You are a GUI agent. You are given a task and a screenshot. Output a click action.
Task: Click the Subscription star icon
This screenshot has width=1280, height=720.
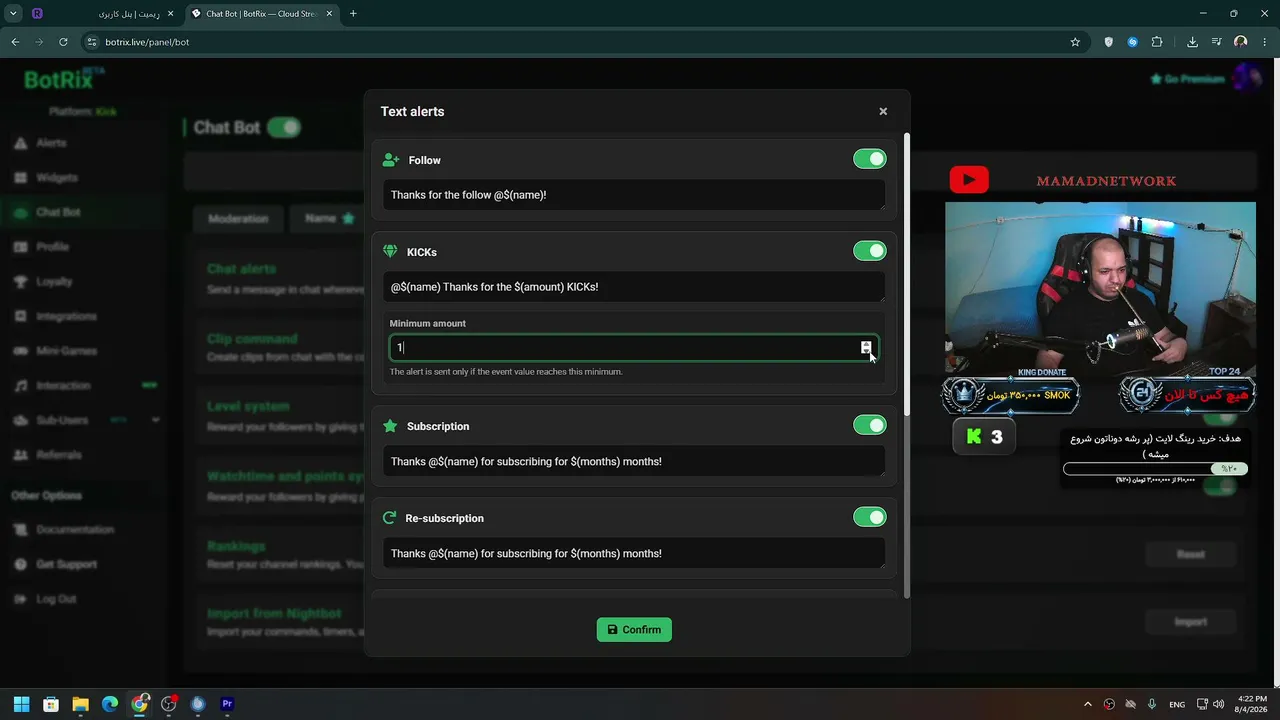[x=390, y=426]
